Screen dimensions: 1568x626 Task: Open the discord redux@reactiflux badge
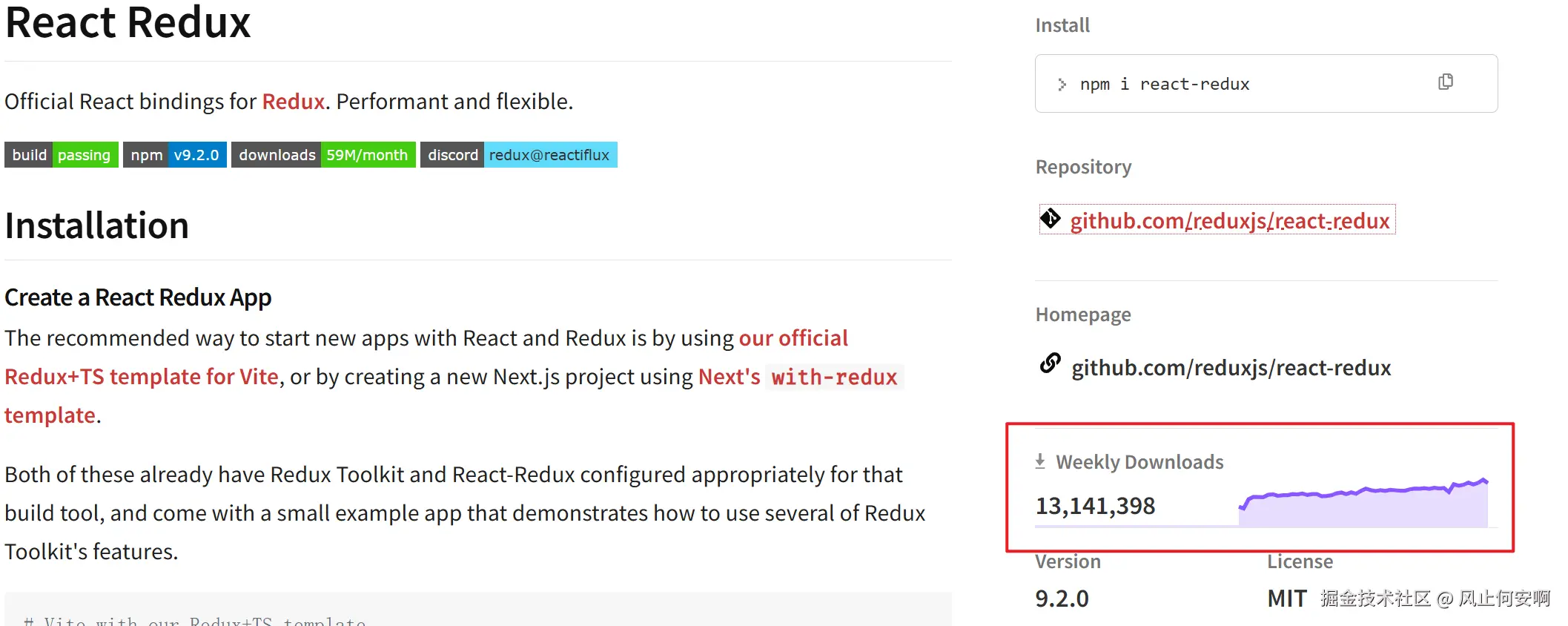pyautogui.click(x=518, y=155)
